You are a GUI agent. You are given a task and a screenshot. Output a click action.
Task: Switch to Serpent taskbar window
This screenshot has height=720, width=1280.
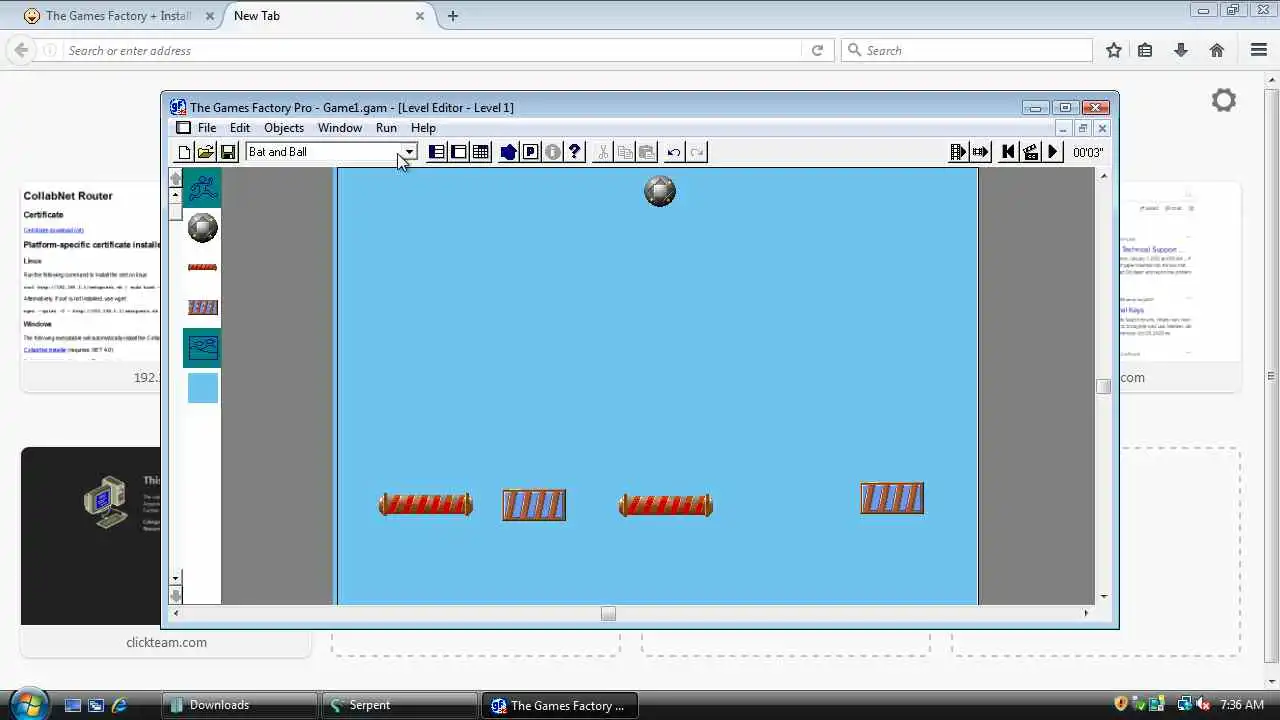click(400, 705)
